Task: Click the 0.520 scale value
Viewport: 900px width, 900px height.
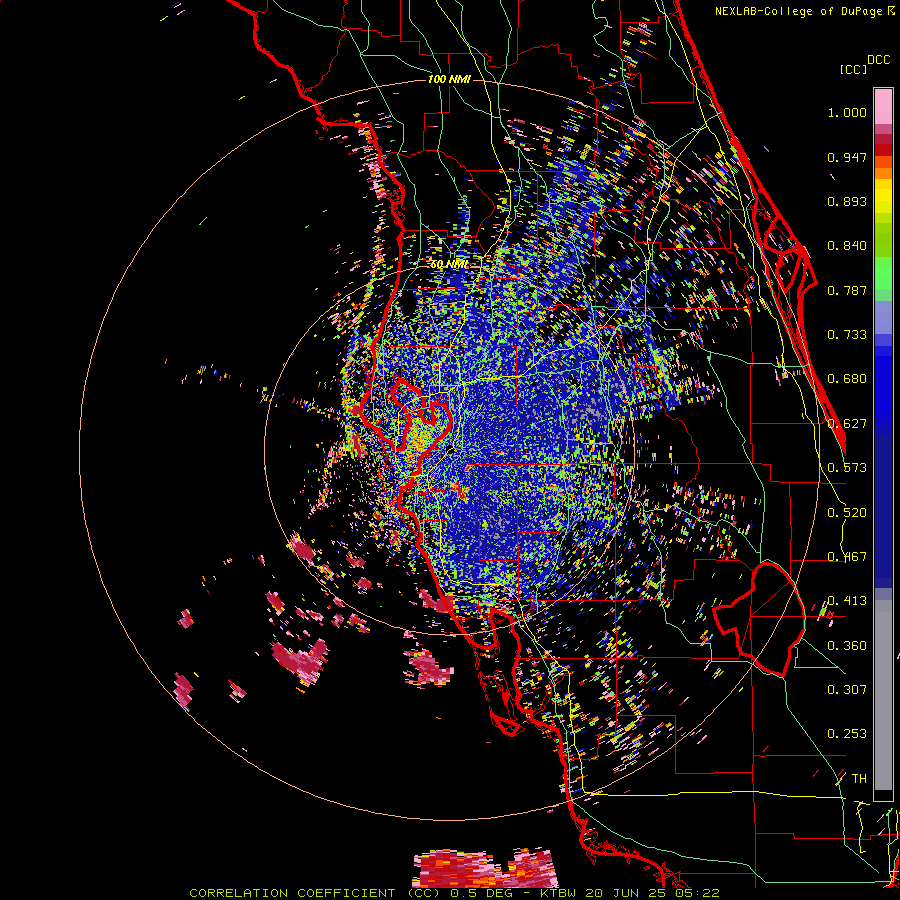Action: (x=847, y=513)
